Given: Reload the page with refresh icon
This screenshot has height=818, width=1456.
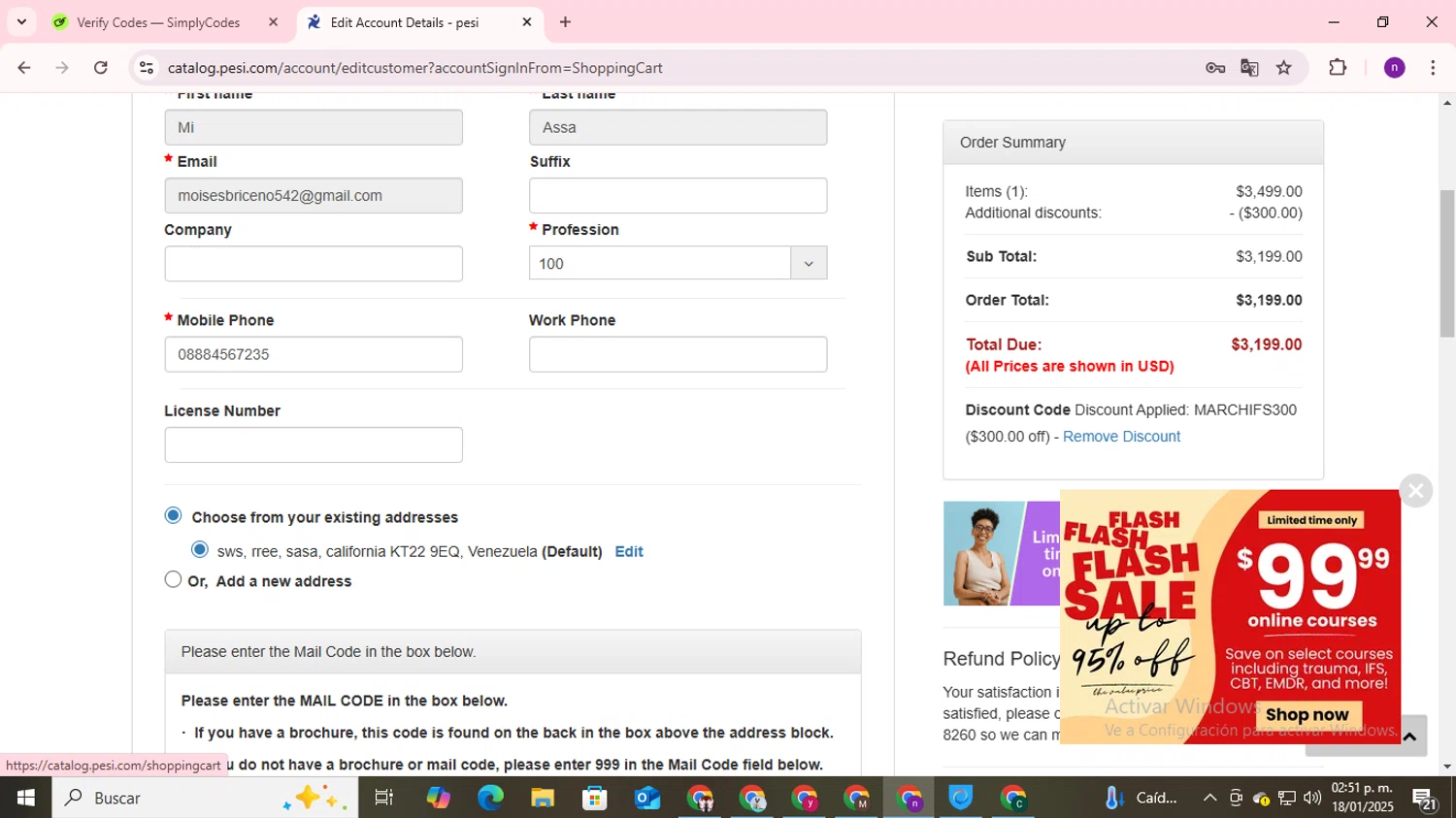Looking at the screenshot, I should click(101, 68).
